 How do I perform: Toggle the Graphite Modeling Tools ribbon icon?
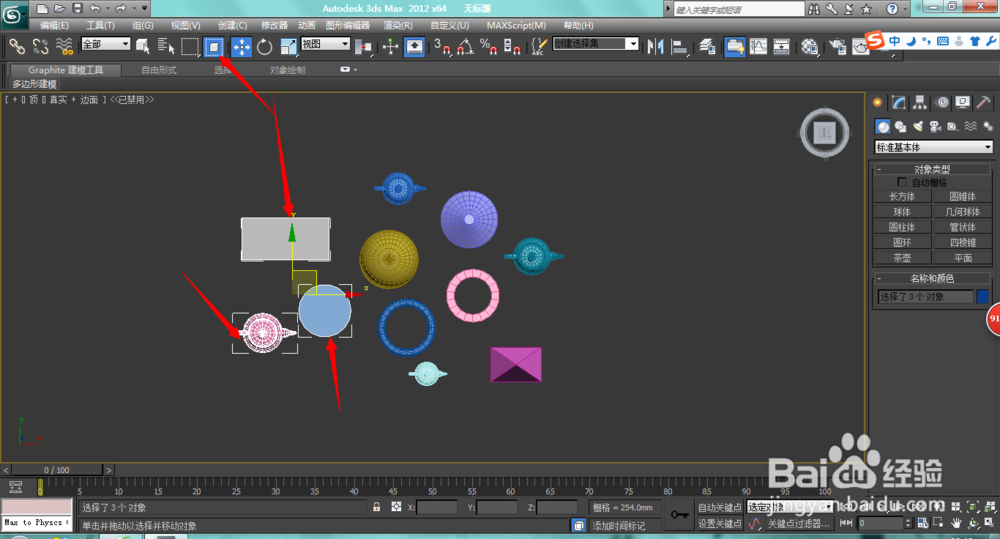735,47
